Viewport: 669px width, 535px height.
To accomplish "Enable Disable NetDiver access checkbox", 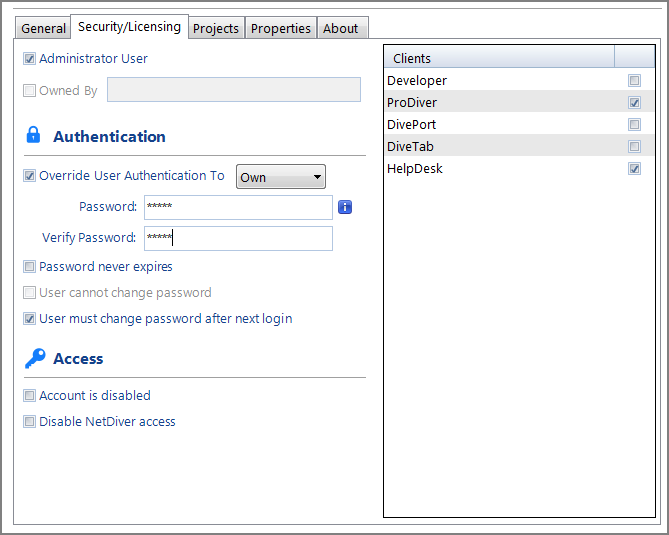I will point(30,422).
